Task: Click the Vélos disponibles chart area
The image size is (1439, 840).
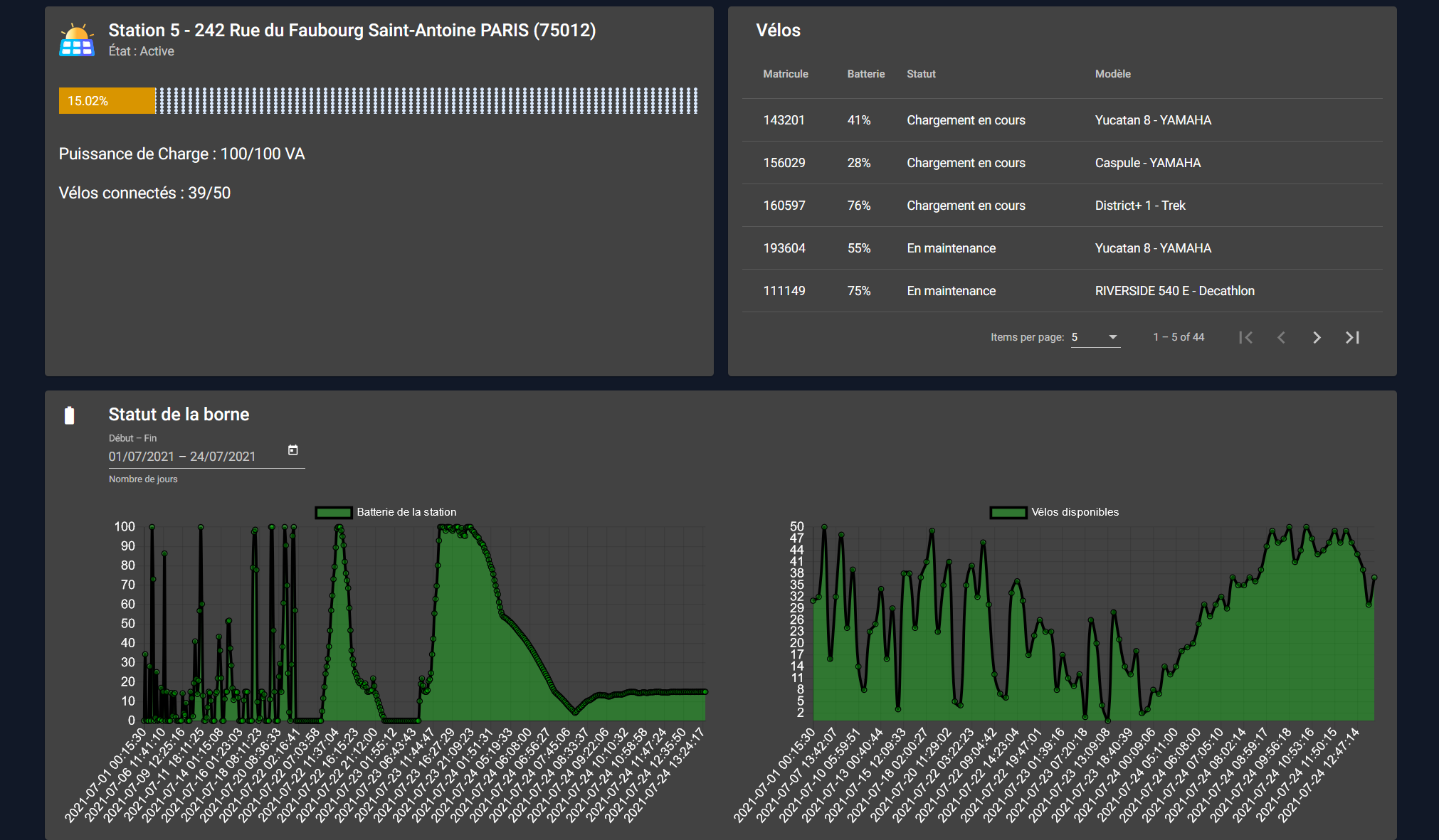Action: tap(1094, 623)
